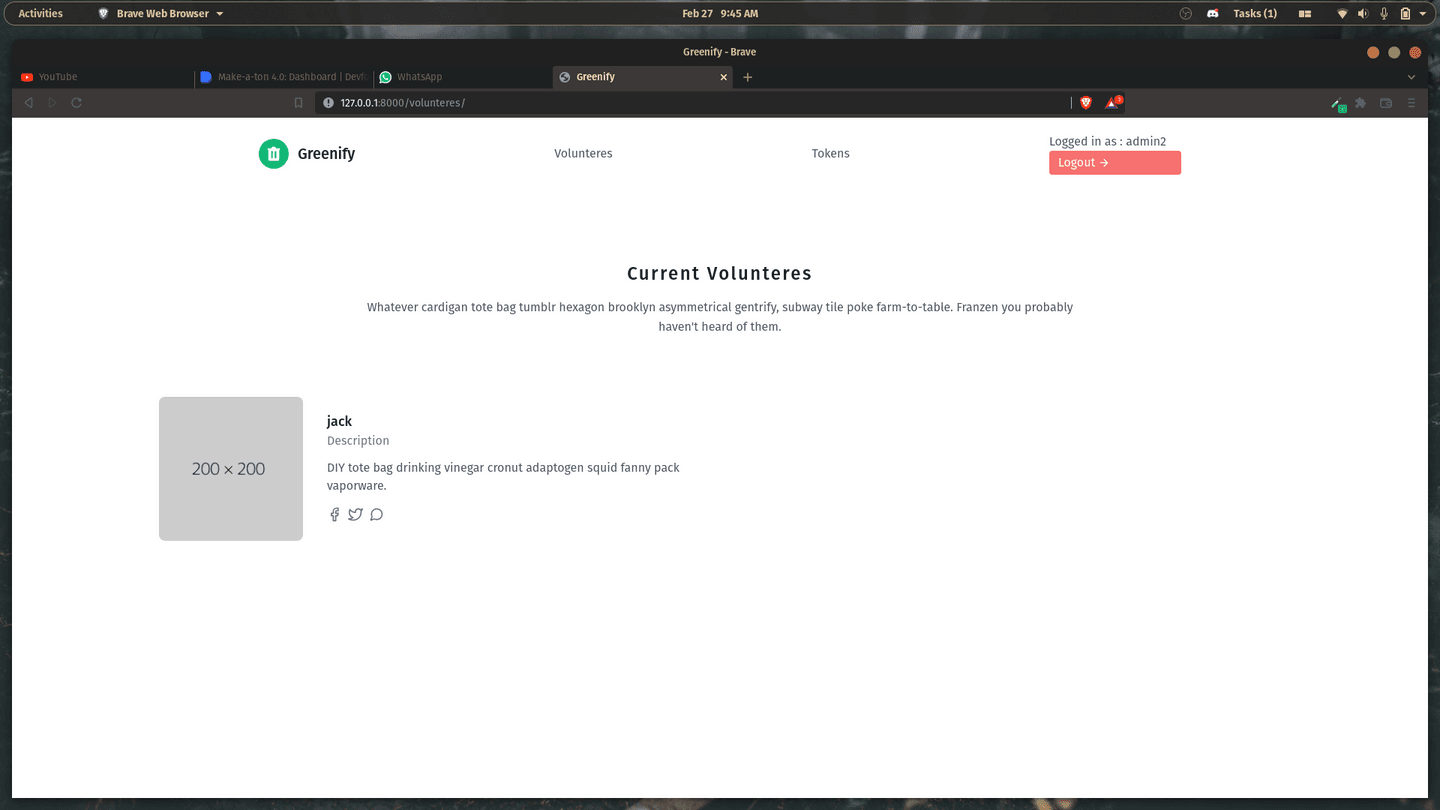Click the Discord tray icon
The height and width of the screenshot is (810, 1440).
(1213, 14)
